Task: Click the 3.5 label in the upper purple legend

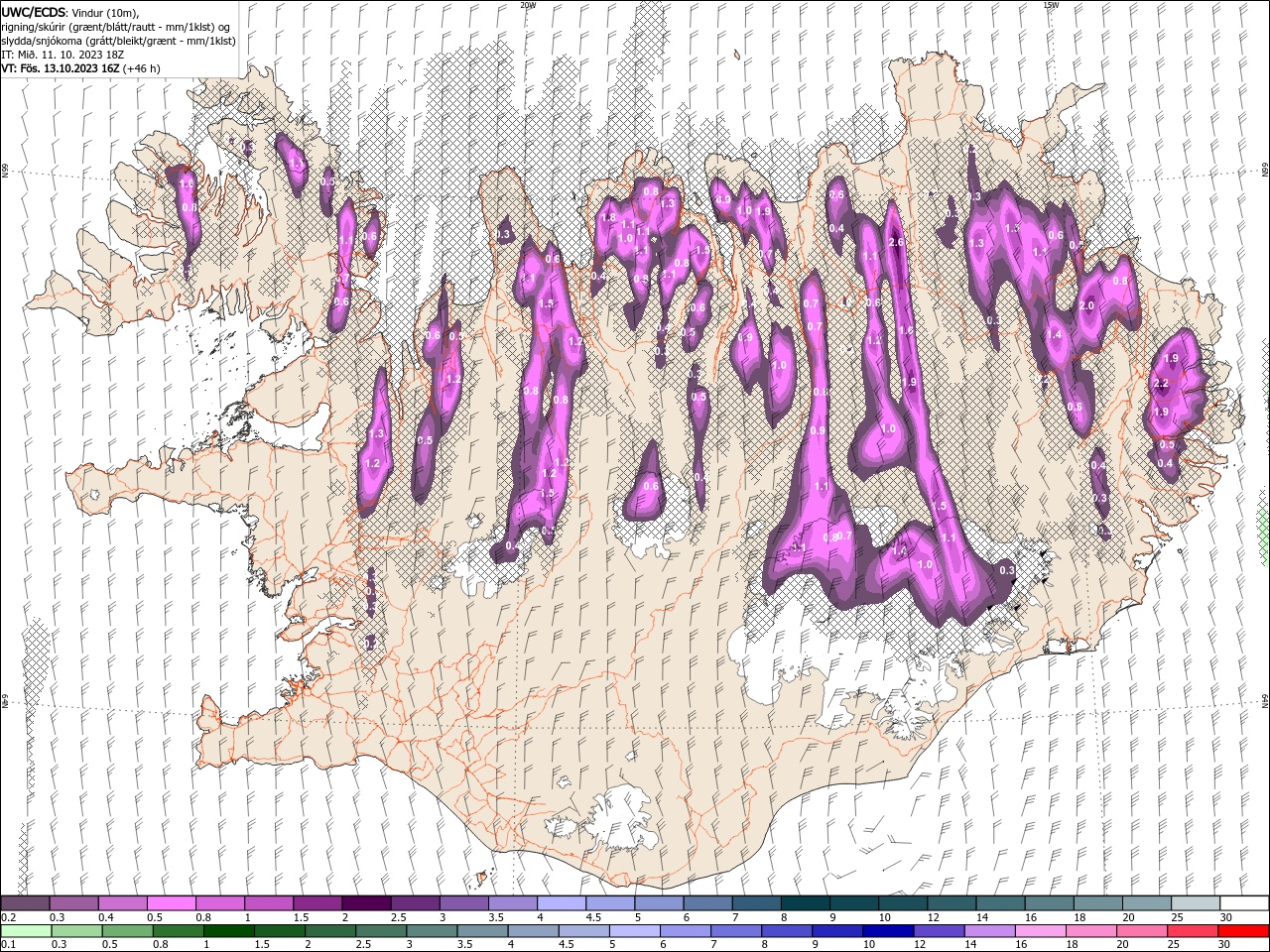Action: coord(496,917)
